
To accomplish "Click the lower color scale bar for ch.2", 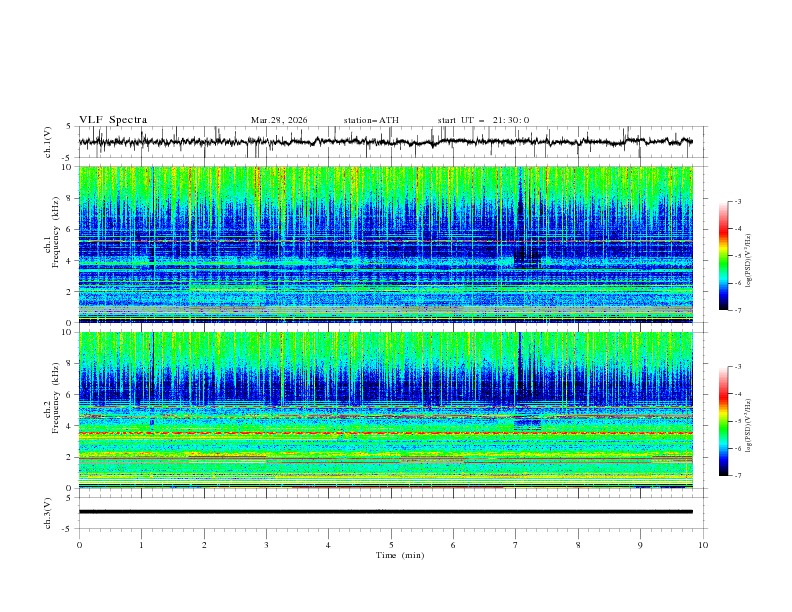I will tap(723, 421).
